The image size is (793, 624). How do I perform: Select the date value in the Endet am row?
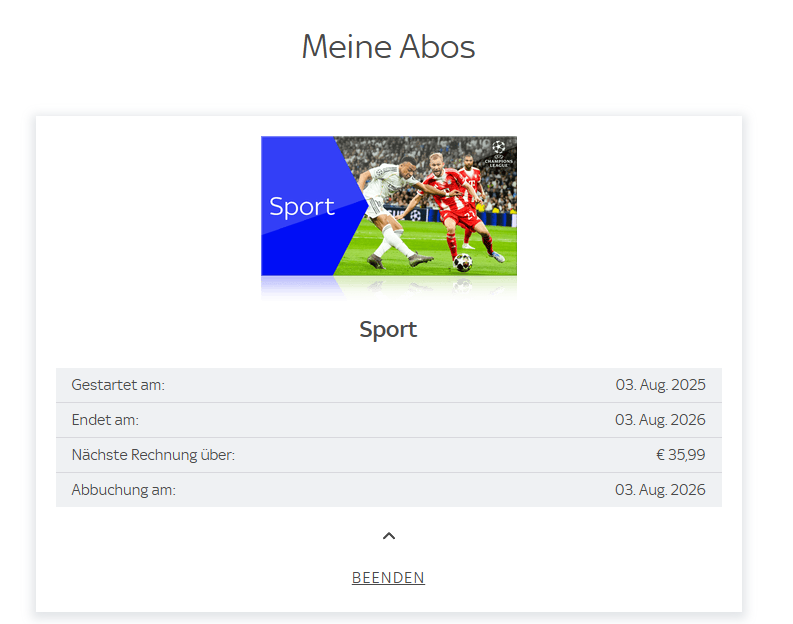click(x=660, y=420)
